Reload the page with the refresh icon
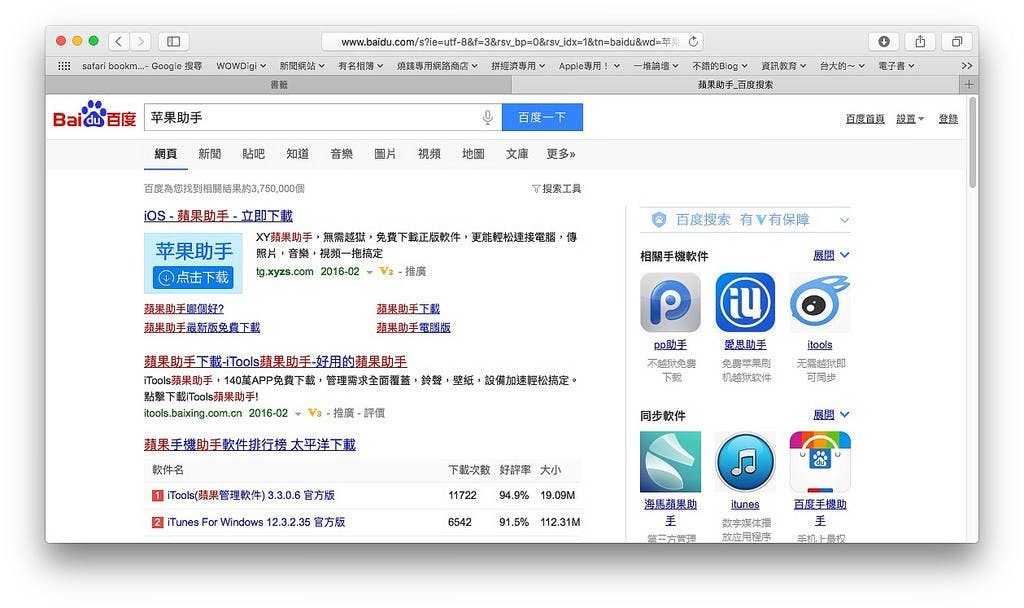This screenshot has height=608, width=1024. coord(693,41)
